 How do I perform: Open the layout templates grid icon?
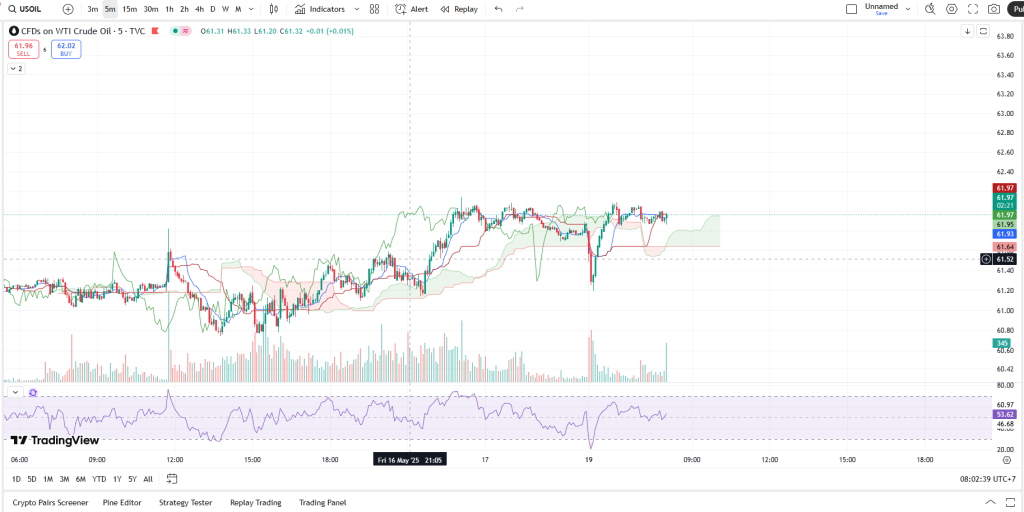click(374, 9)
